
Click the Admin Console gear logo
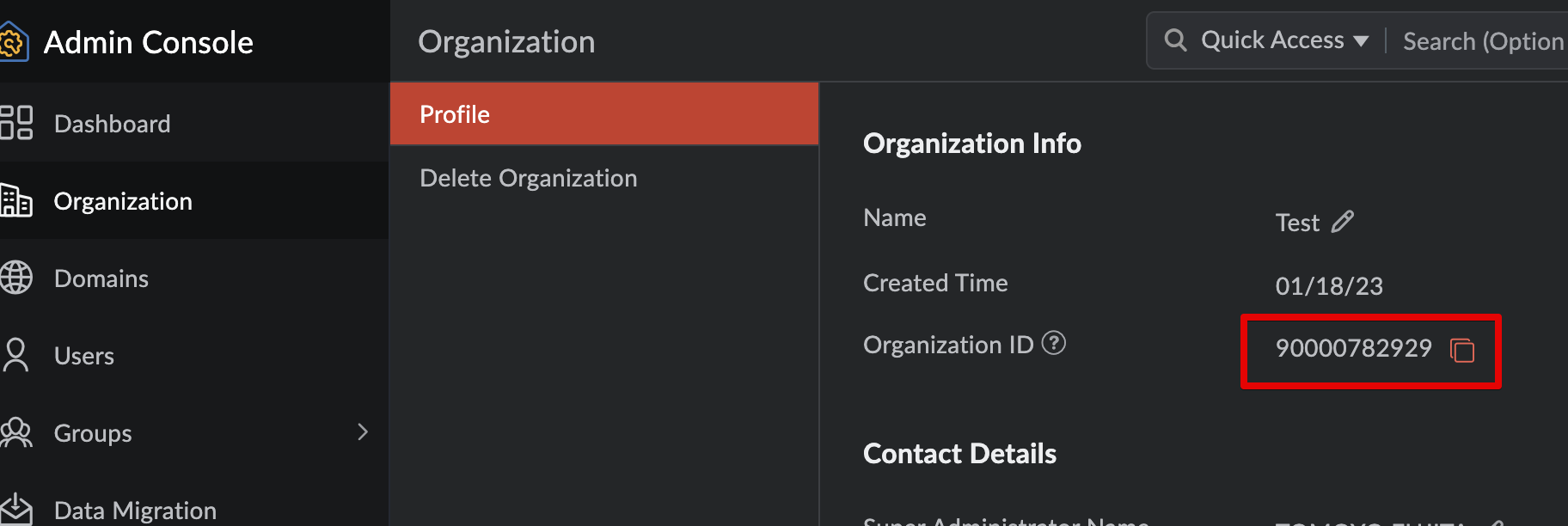coord(13,42)
